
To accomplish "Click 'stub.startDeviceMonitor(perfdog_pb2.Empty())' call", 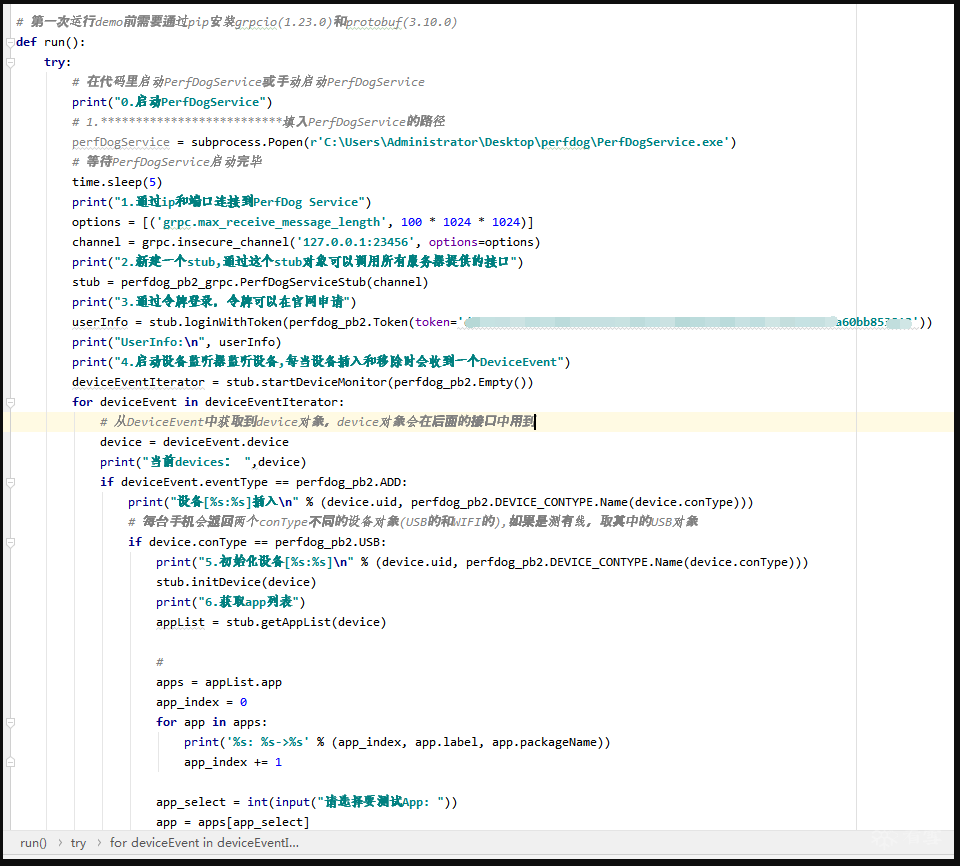I will click(380, 382).
